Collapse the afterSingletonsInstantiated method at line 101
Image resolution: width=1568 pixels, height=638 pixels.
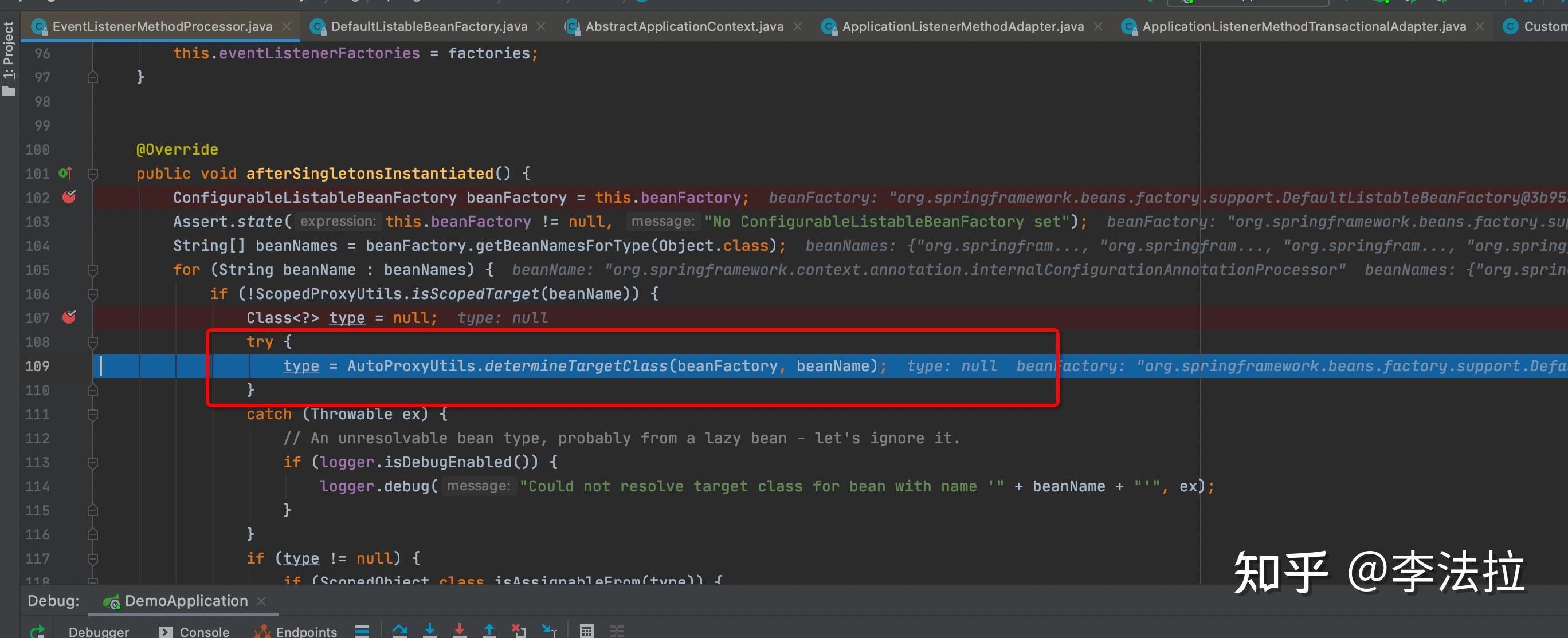click(x=92, y=175)
